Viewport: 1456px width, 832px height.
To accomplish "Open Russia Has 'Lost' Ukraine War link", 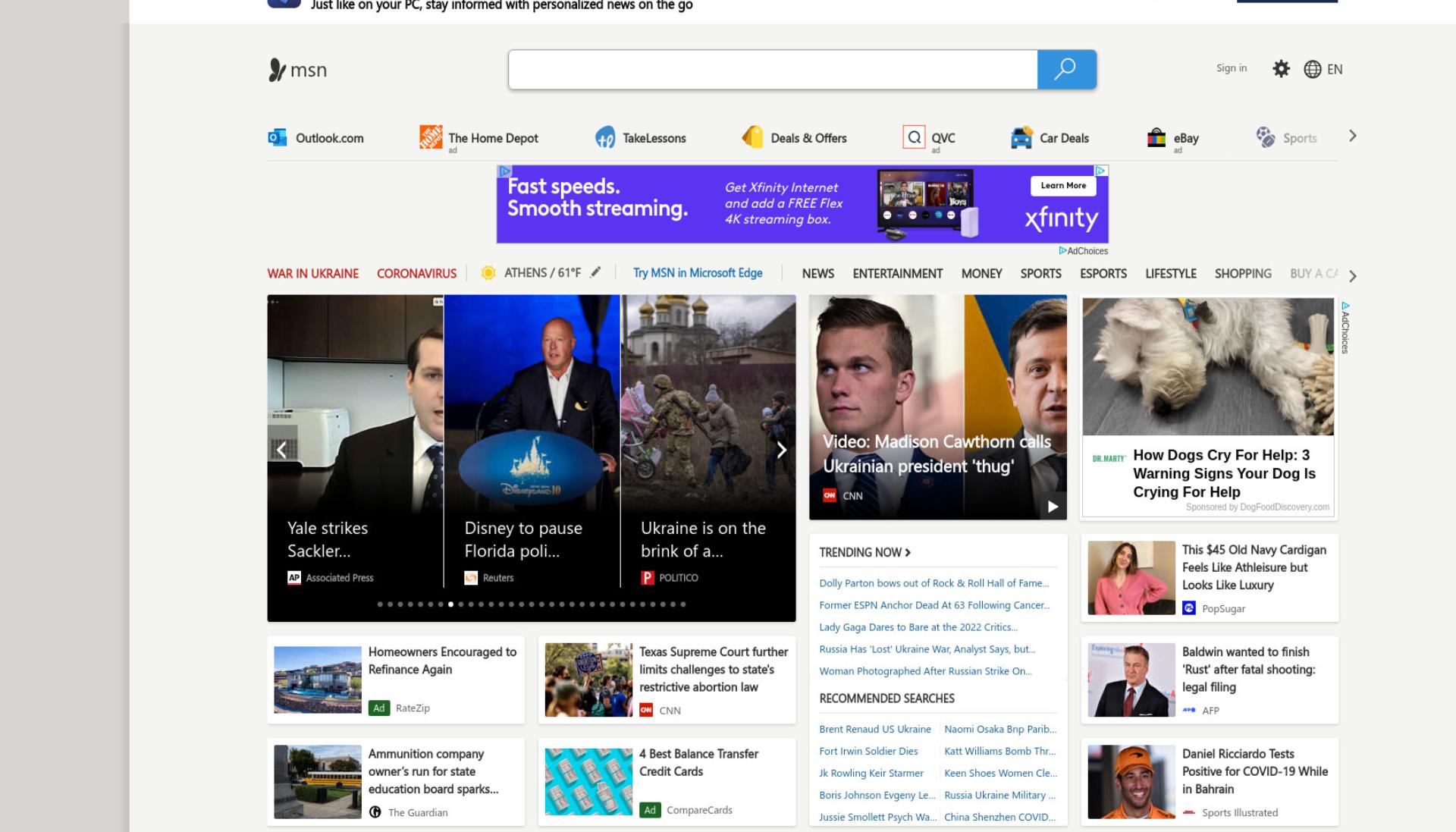I will 927,649.
